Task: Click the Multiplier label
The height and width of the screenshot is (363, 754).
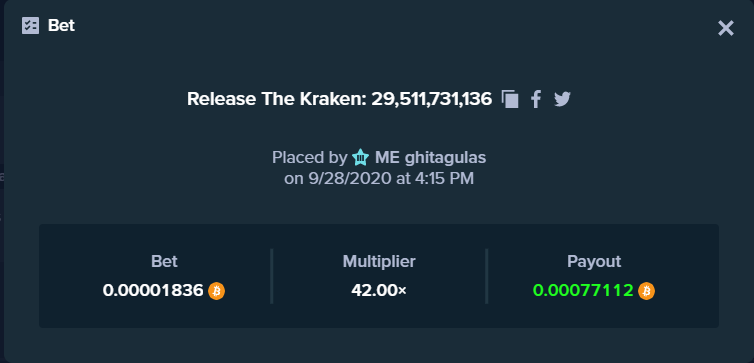Action: point(379,262)
